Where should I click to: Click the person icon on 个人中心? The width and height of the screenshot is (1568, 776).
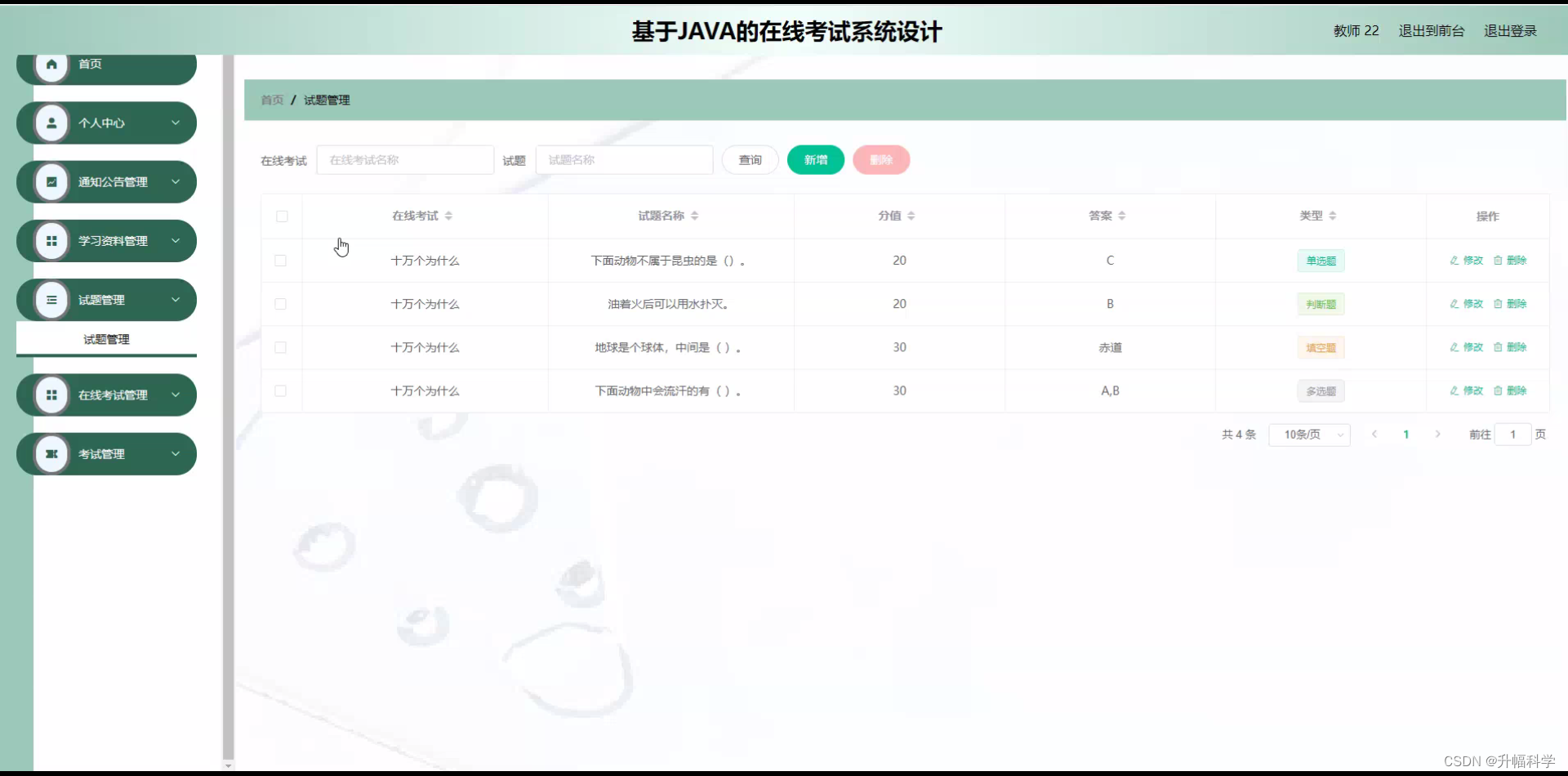[51, 123]
